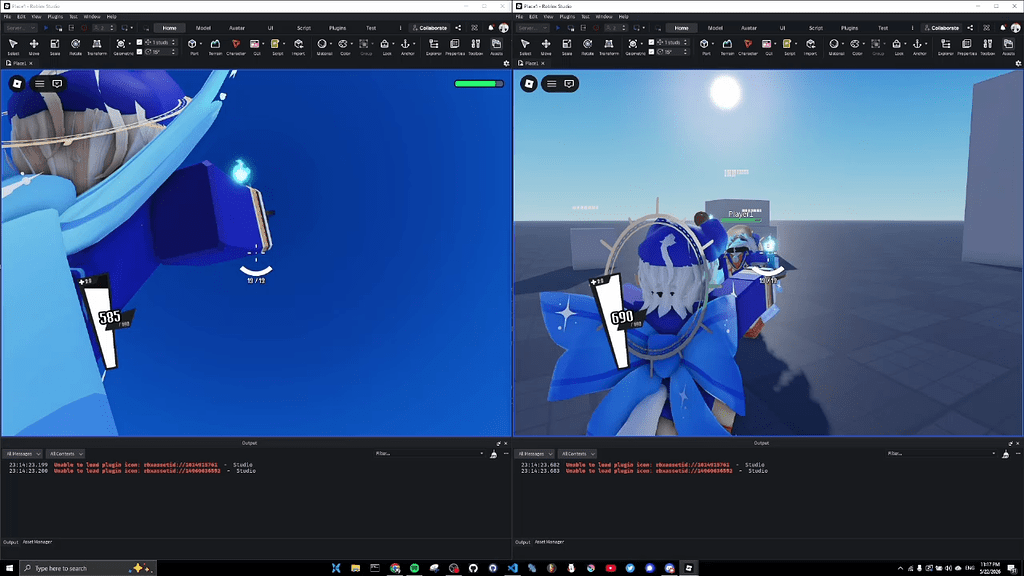Viewport: 1024px width, 576px height.
Task: Activate the Transform tool in left Studio window
Action: click(x=97, y=46)
